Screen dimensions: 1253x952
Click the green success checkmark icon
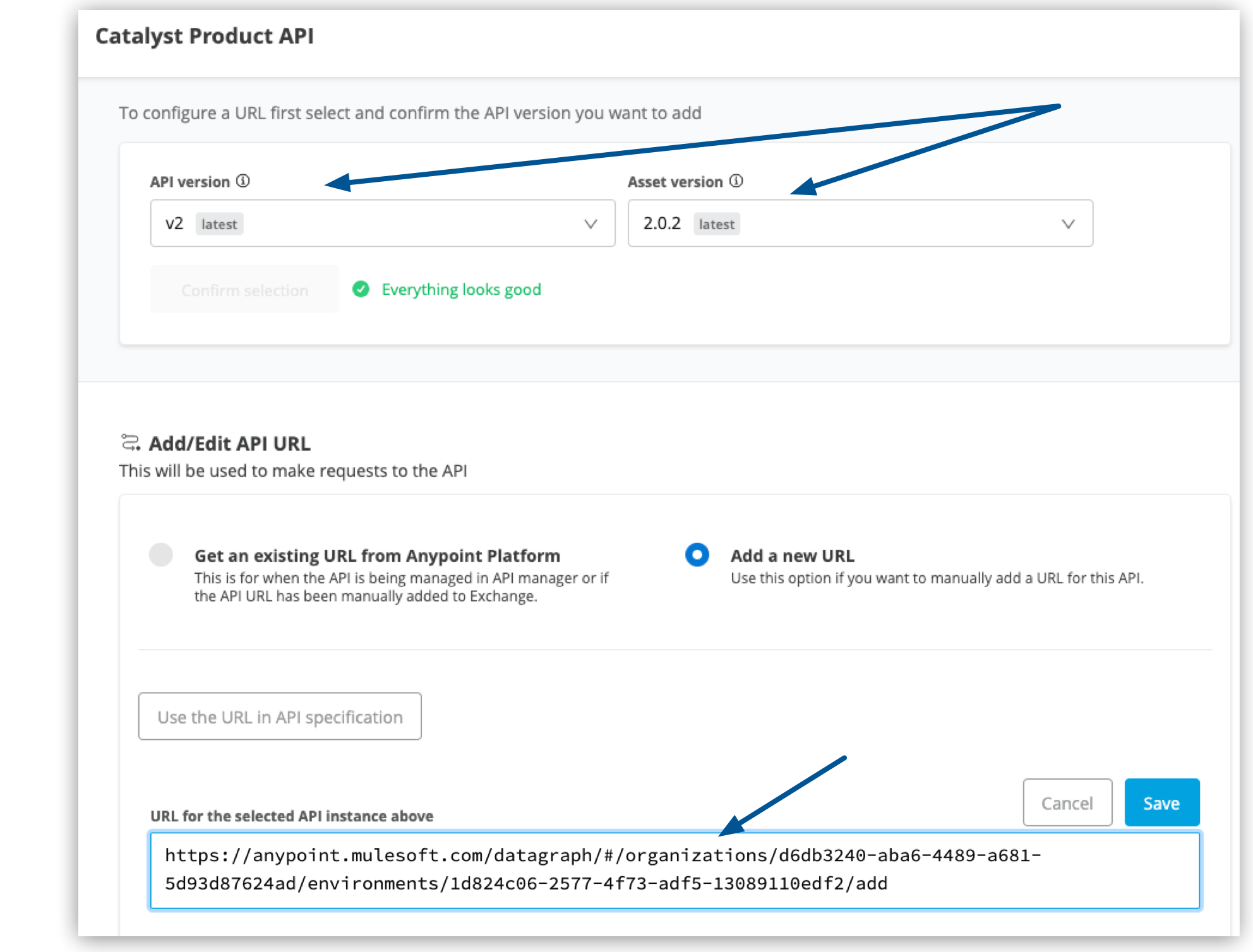pyautogui.click(x=361, y=289)
